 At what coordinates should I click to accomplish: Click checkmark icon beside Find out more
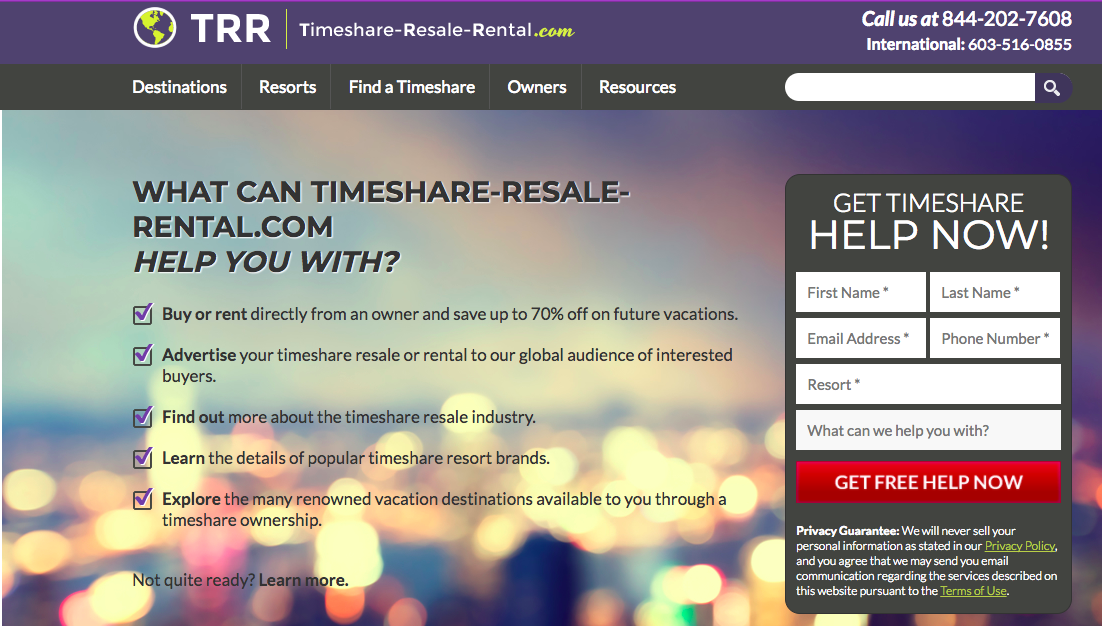coord(143,417)
